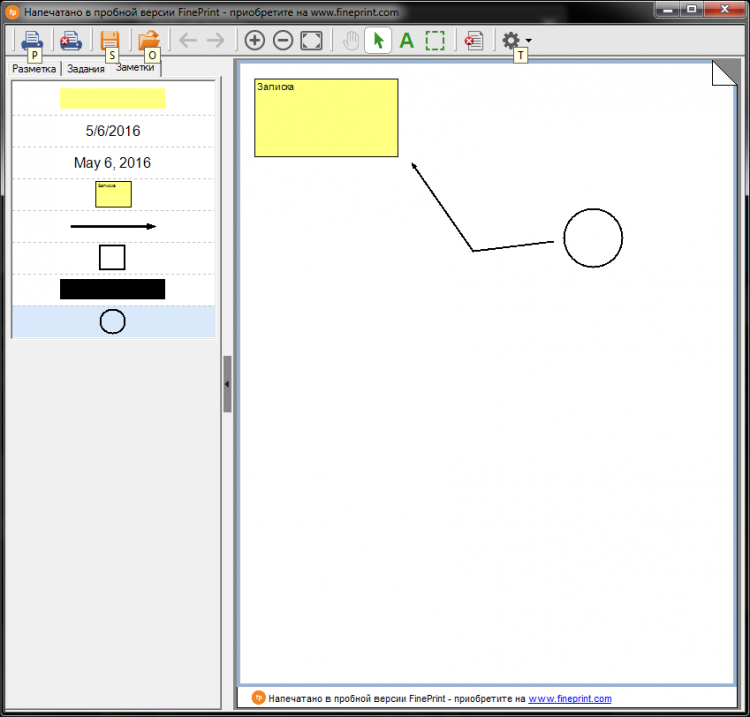Open the gear settings dropdown
Screen dimensions: 750x717
click(515, 40)
